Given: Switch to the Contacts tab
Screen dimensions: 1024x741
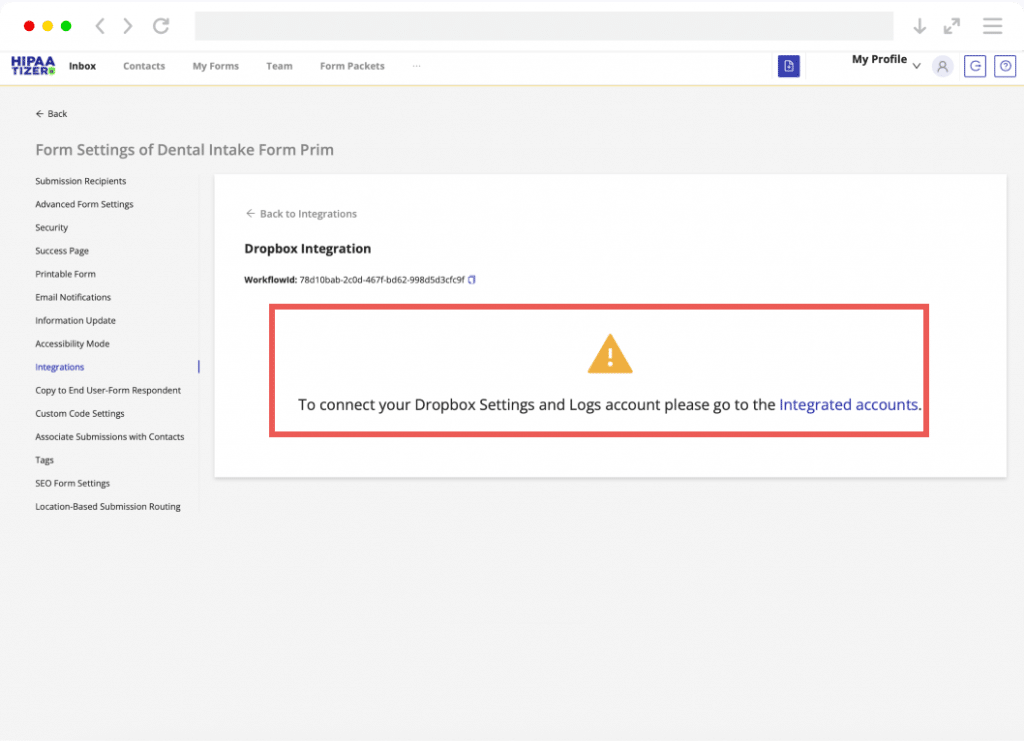Looking at the screenshot, I should click(143, 66).
